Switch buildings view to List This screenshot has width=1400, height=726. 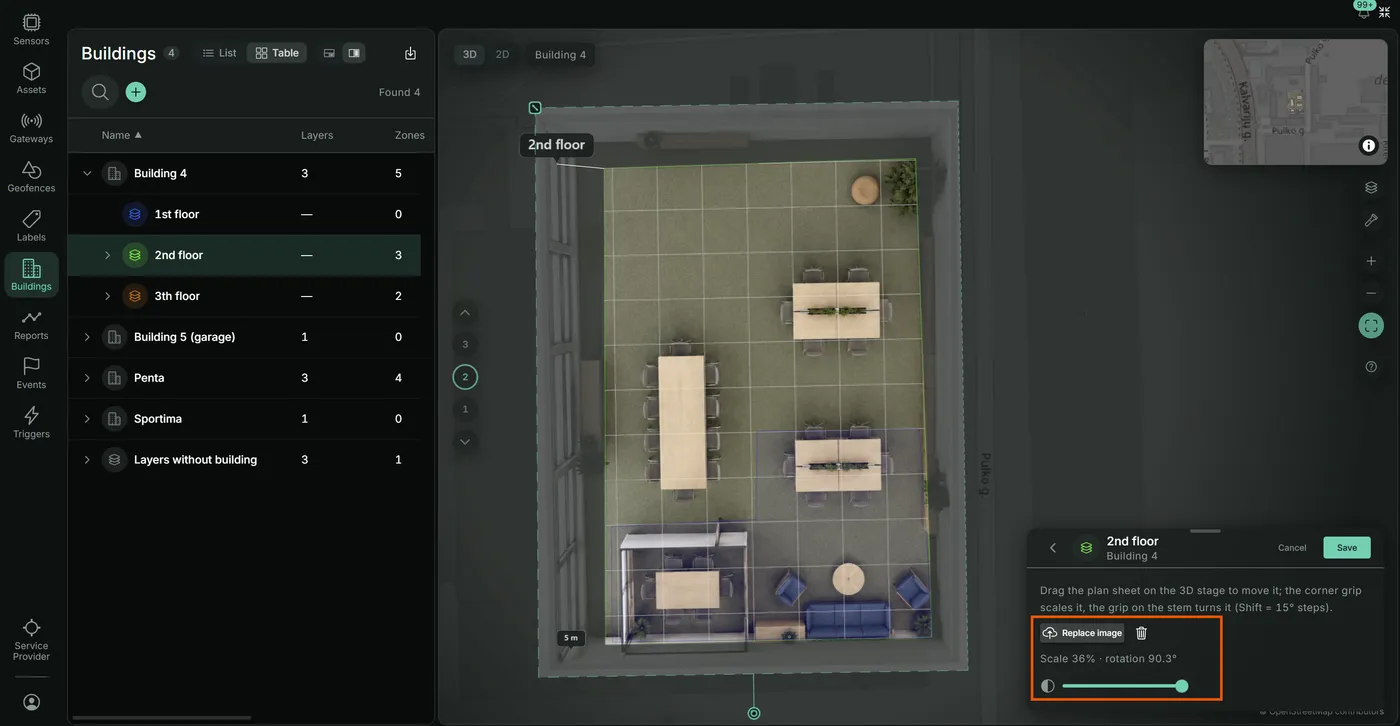pos(219,53)
